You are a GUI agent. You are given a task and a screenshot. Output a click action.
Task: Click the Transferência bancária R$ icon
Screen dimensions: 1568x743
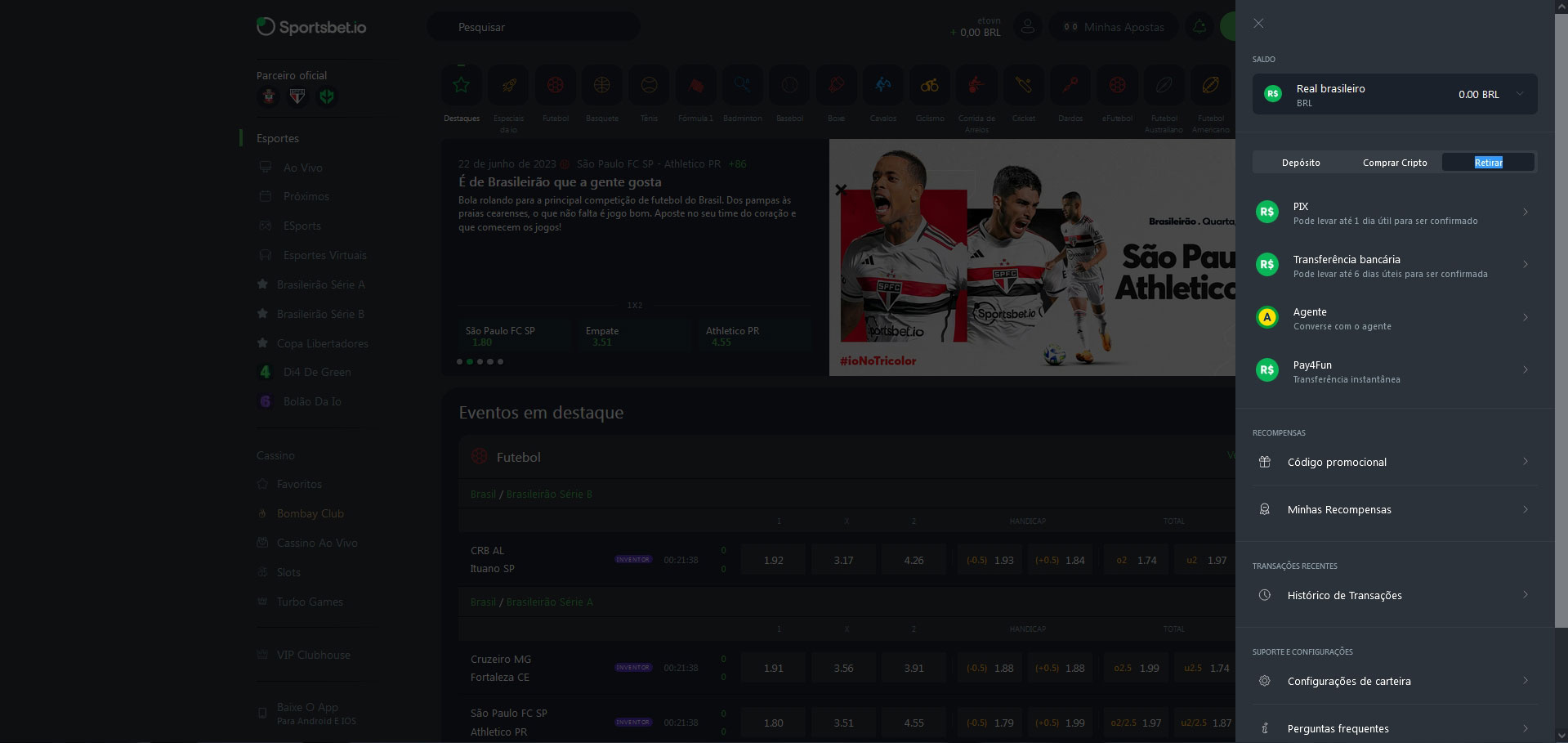tap(1266, 265)
